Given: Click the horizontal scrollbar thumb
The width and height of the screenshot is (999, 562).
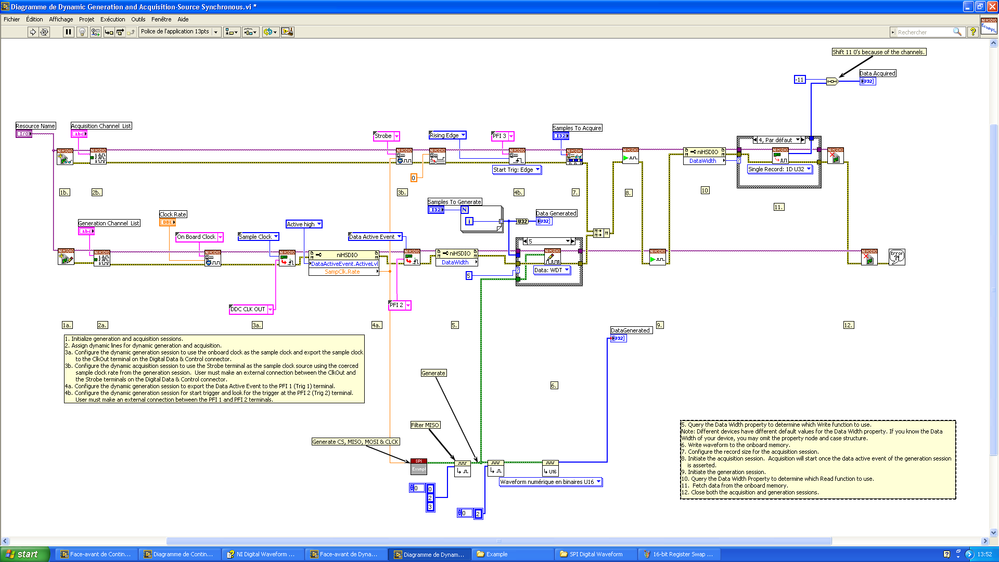Looking at the screenshot, I should [499, 541].
